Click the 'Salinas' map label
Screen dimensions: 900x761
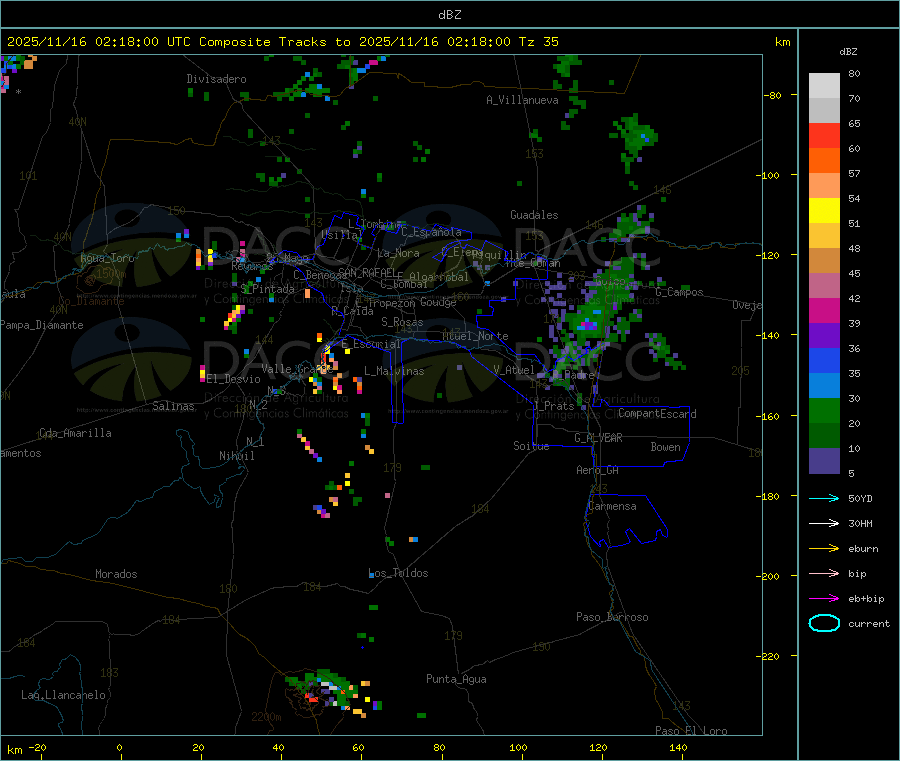pos(173,406)
